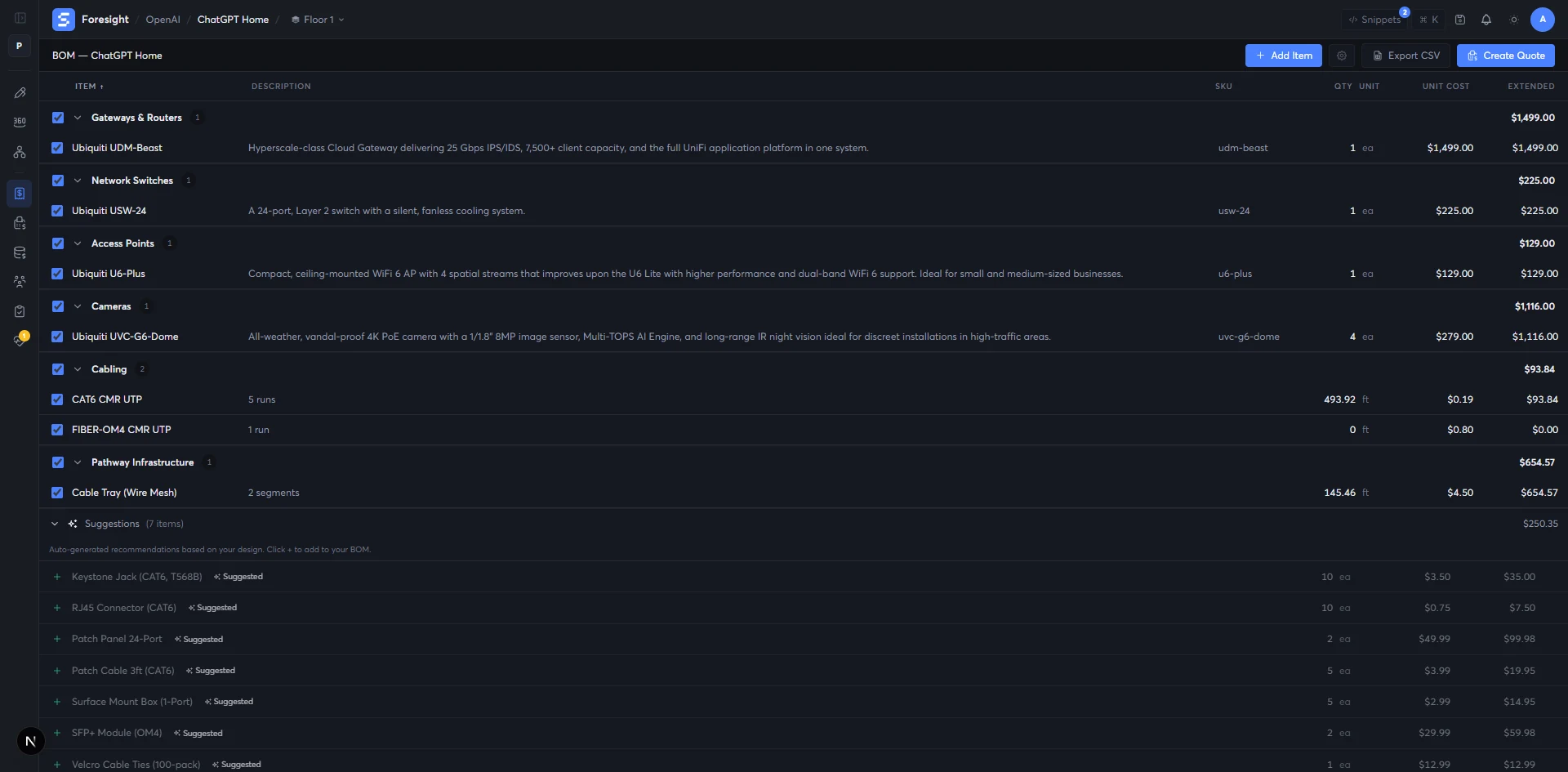Image resolution: width=1568 pixels, height=772 pixels.
Task: Uncheck the Ubiquiti USW-24 checkbox
Action: tap(57, 211)
